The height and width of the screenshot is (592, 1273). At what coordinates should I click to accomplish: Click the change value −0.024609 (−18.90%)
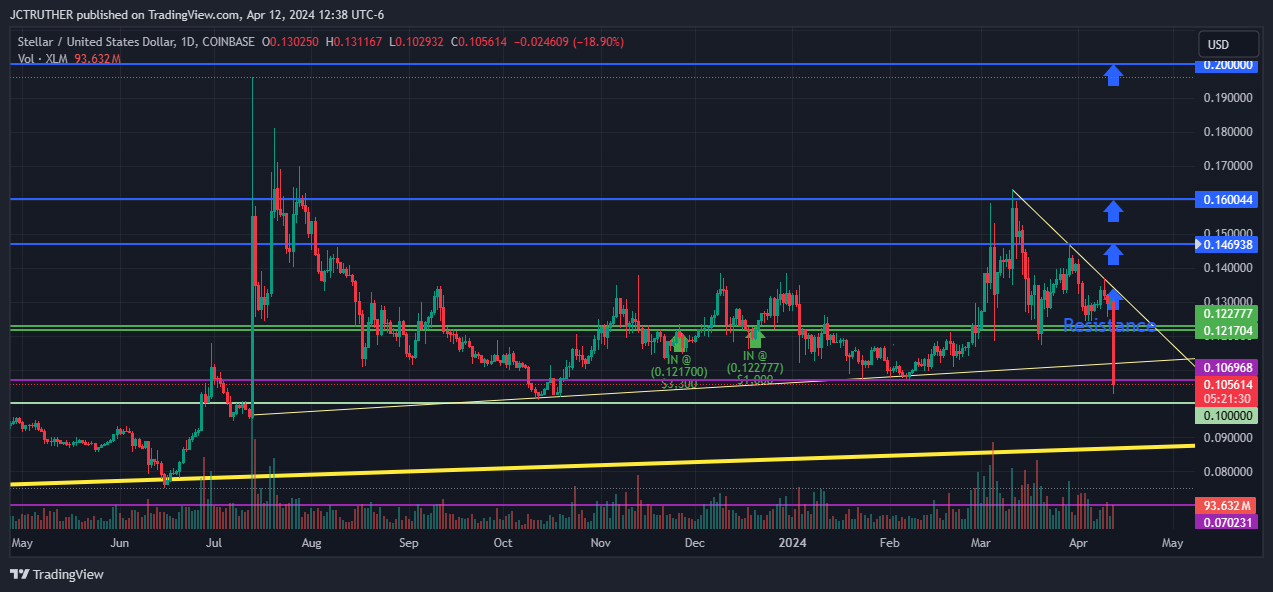(x=569, y=43)
